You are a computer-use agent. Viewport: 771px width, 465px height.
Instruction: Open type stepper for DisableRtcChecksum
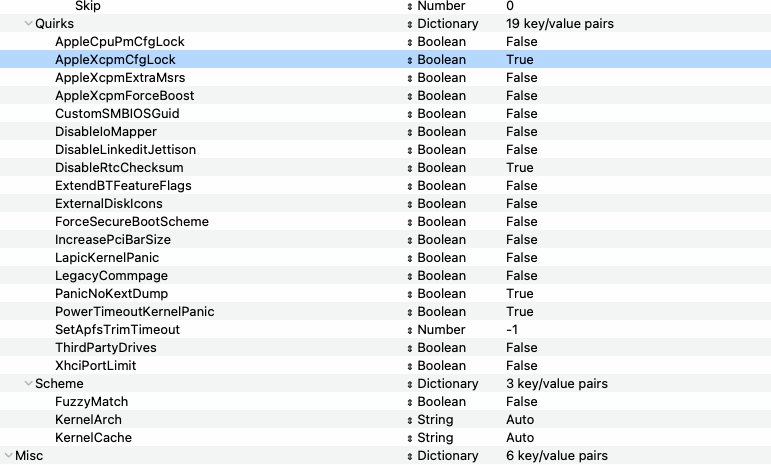(x=410, y=168)
